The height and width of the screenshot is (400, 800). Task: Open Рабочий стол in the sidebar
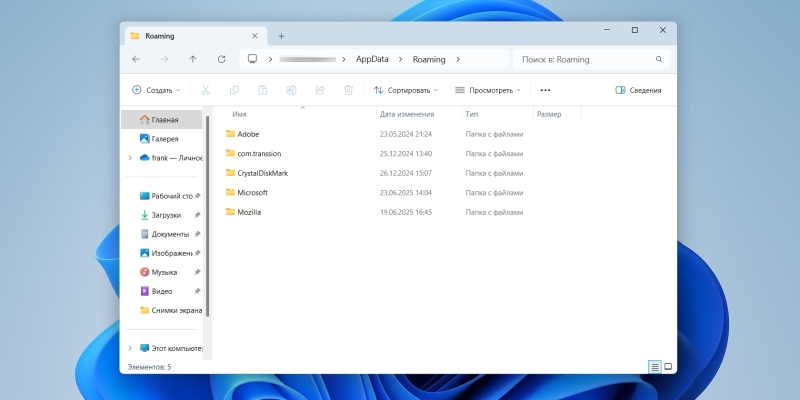[166, 196]
